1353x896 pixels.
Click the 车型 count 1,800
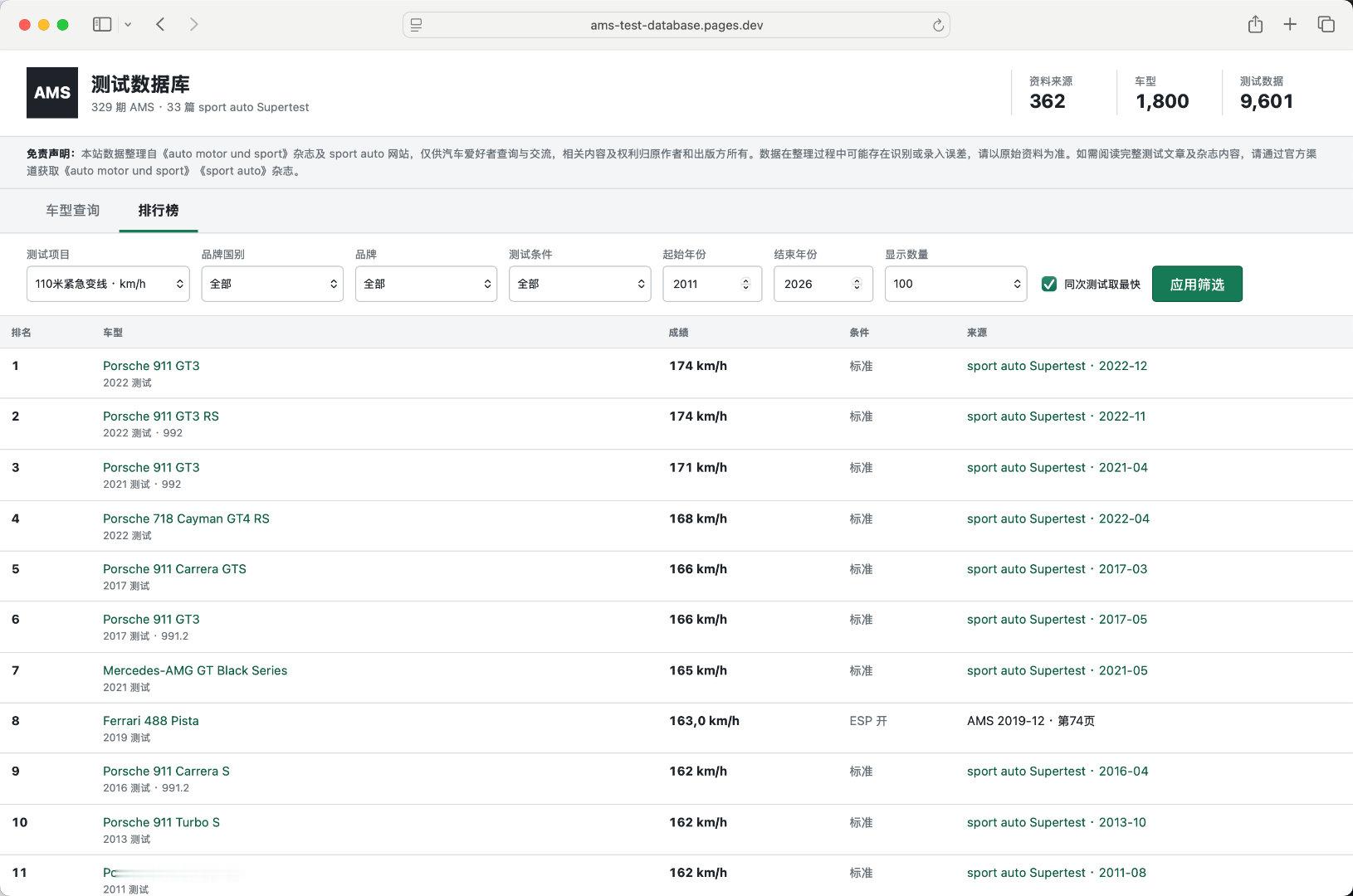pos(1162,101)
